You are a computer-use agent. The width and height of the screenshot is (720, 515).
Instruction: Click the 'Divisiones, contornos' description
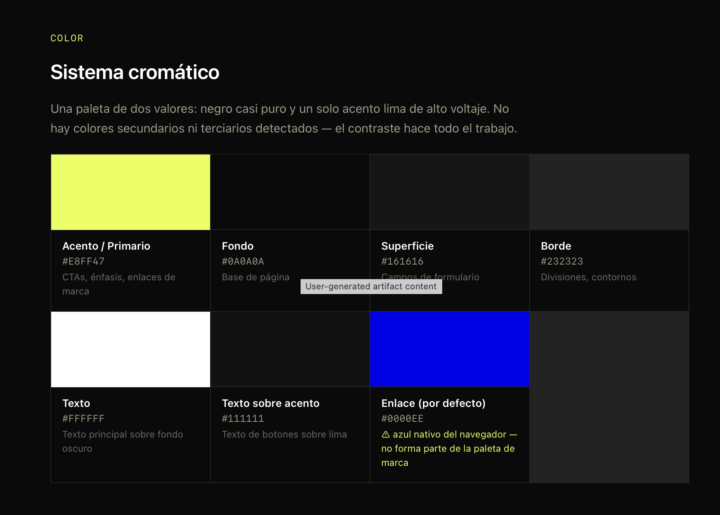pyautogui.click(x=588, y=277)
